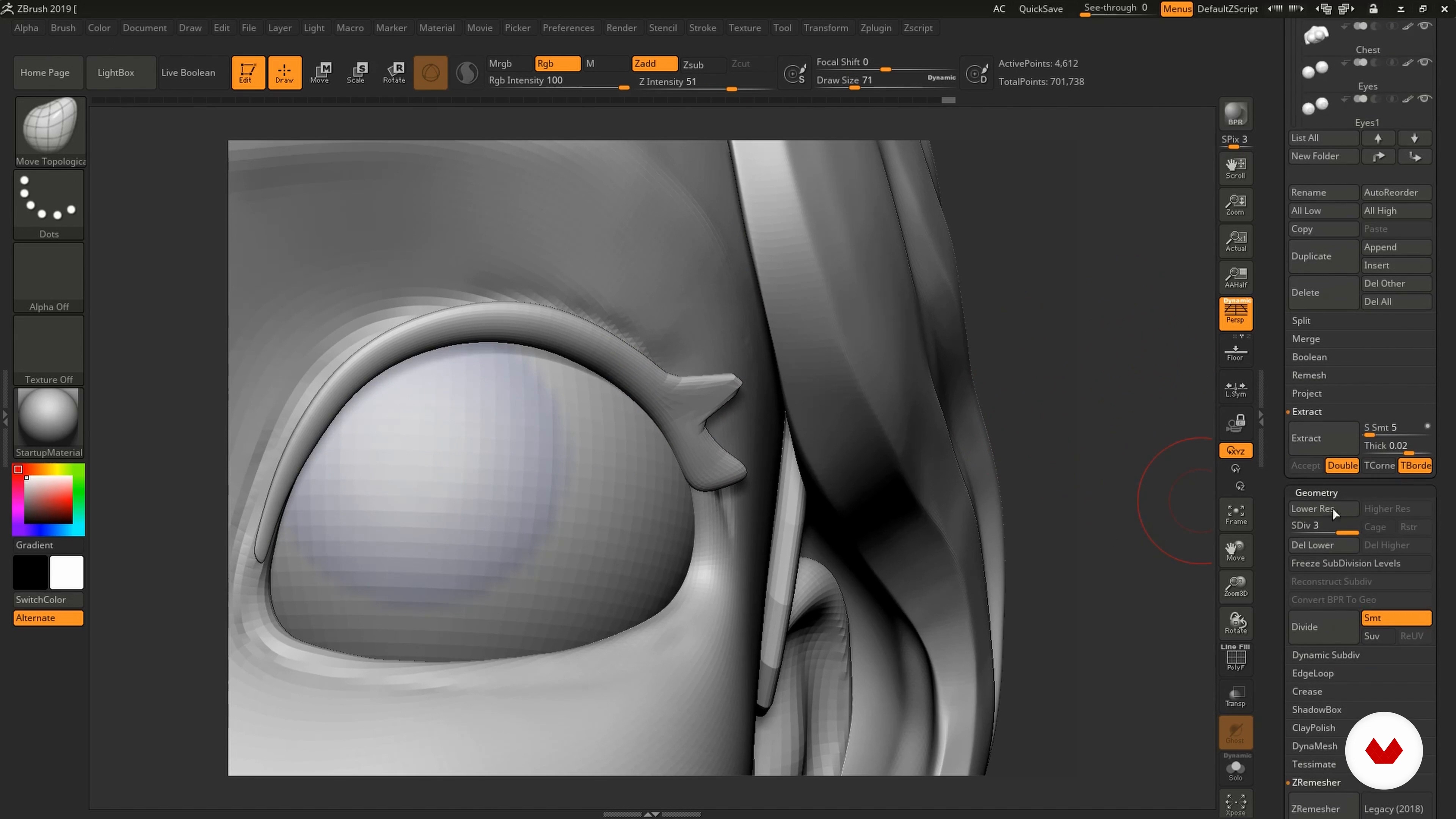Screen dimensions: 1456x819
Task: Click the white secondary color swatch
Action: click(66, 573)
